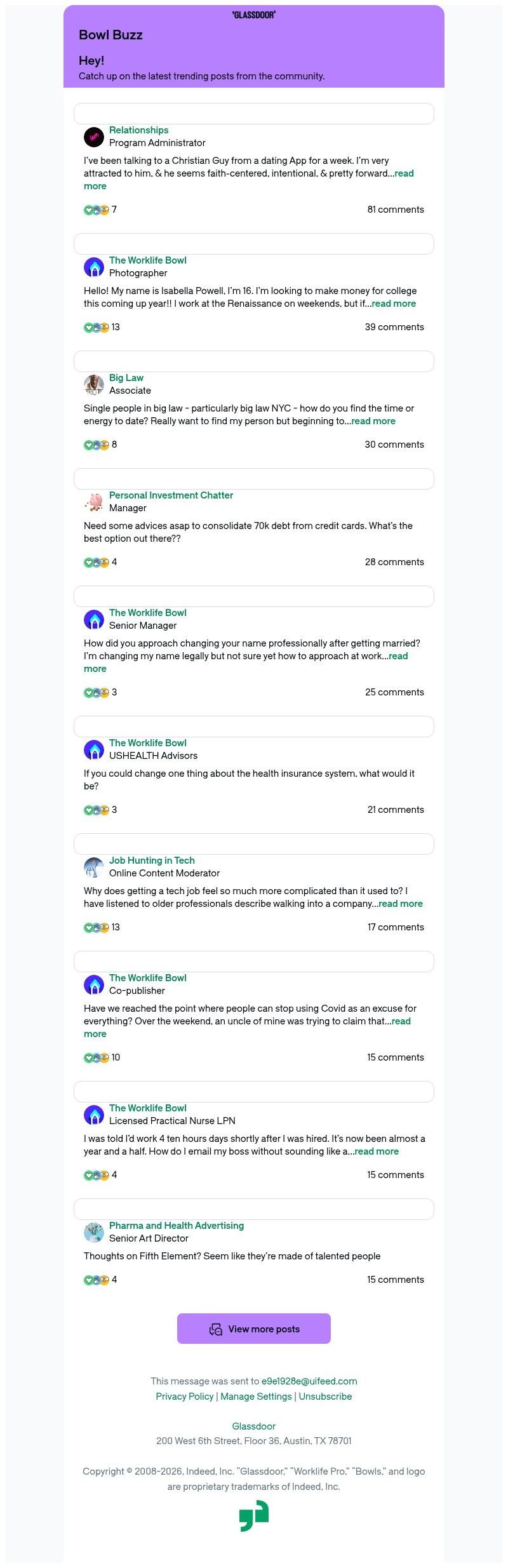Viewport: 508px width, 1568px height.
Task: Open the Privacy Policy link
Action: pos(185,1397)
